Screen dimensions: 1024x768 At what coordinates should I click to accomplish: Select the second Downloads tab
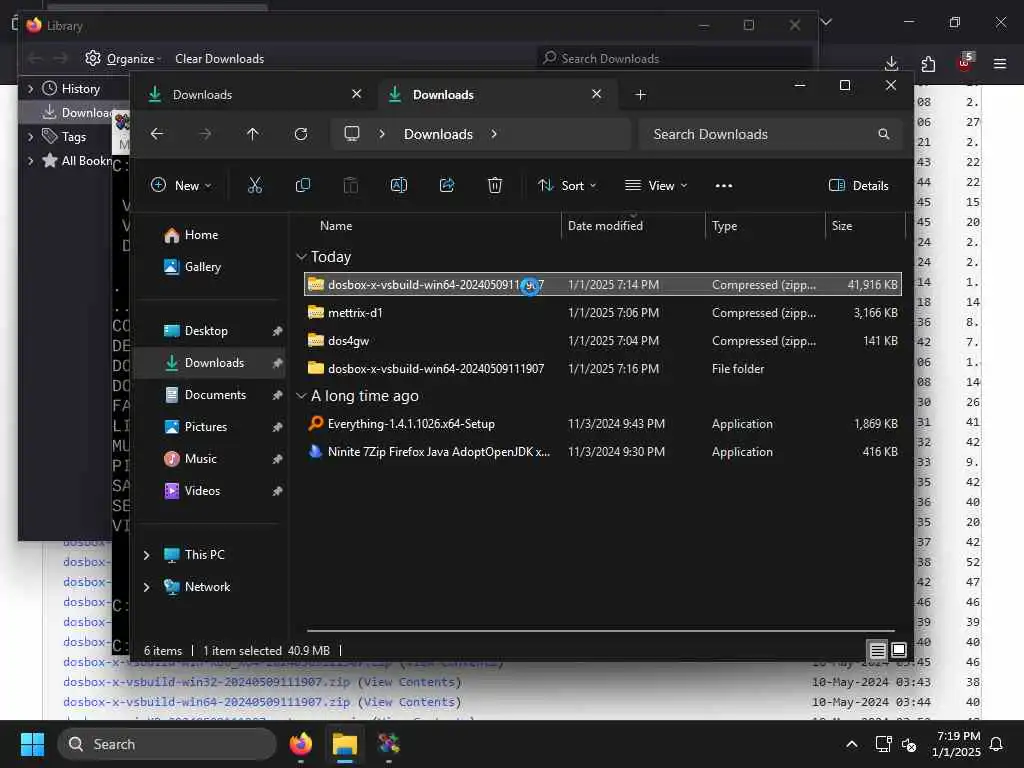click(498, 95)
